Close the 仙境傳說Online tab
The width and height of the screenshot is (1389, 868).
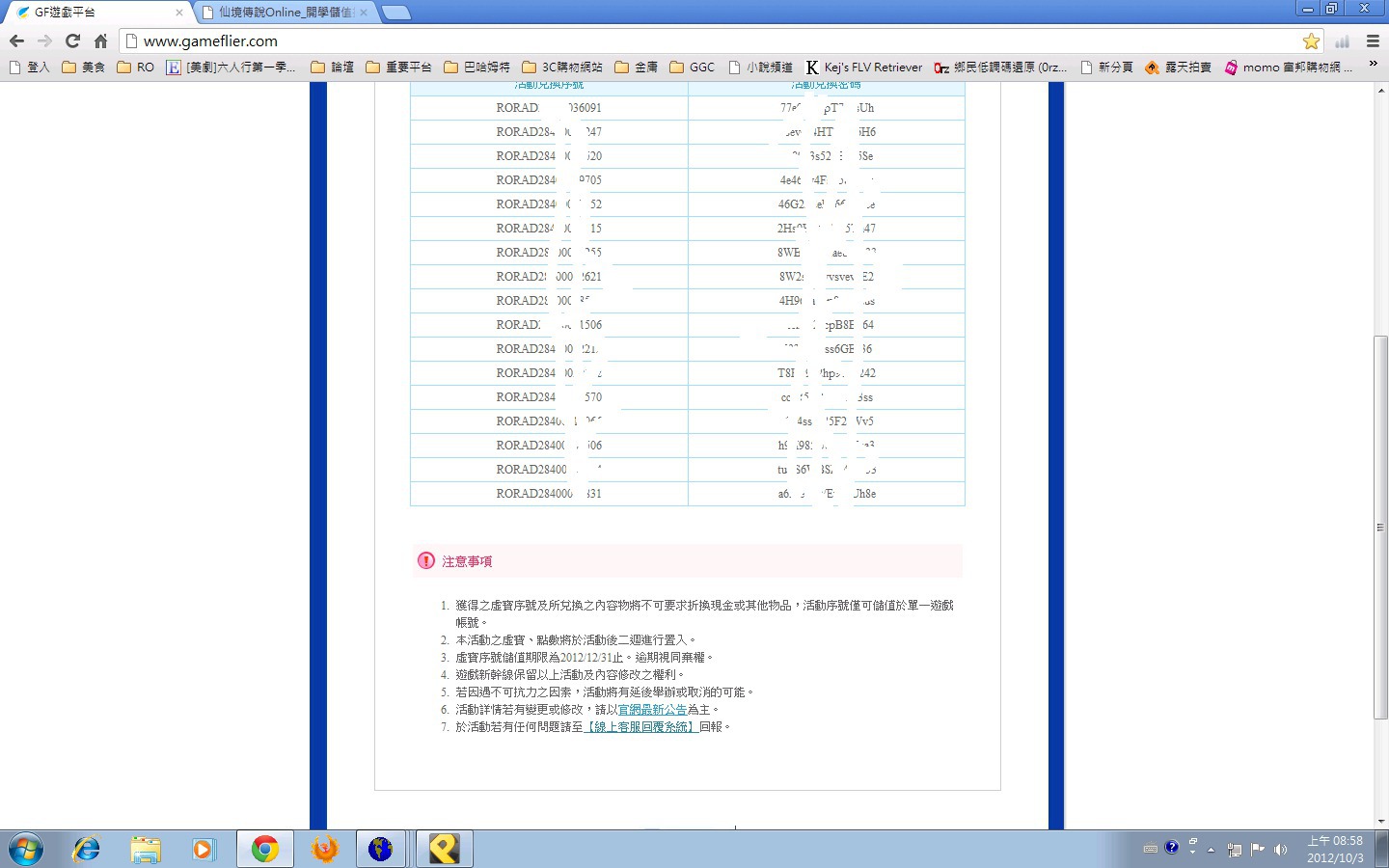tap(363, 13)
